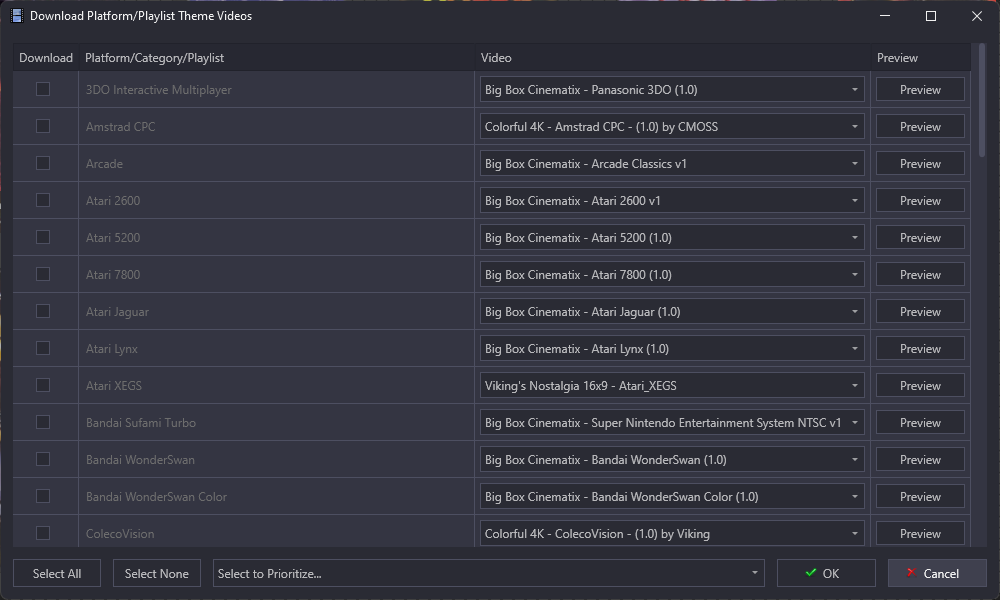Click Preview for Atari 2600

[920, 200]
